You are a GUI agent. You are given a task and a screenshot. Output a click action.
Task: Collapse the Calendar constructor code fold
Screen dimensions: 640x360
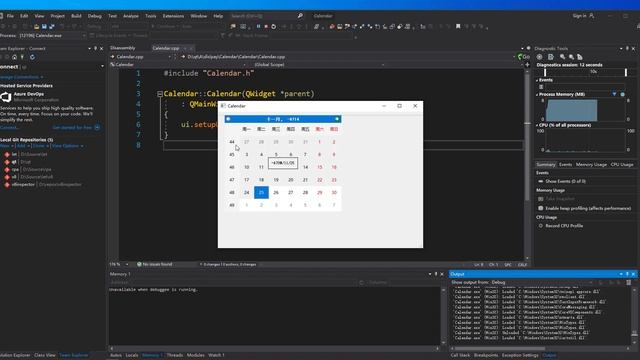pyautogui.click(x=160, y=94)
